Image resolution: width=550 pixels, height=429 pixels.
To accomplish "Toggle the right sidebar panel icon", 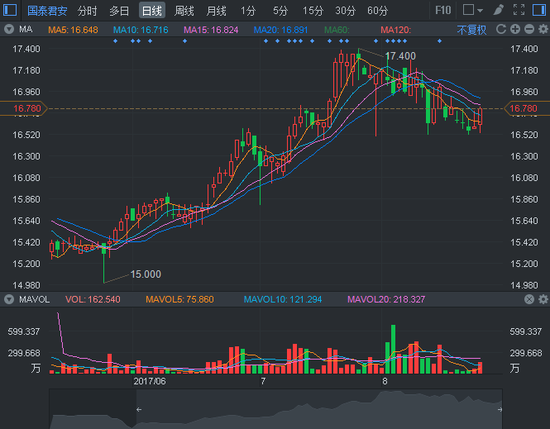I will coord(539,10).
